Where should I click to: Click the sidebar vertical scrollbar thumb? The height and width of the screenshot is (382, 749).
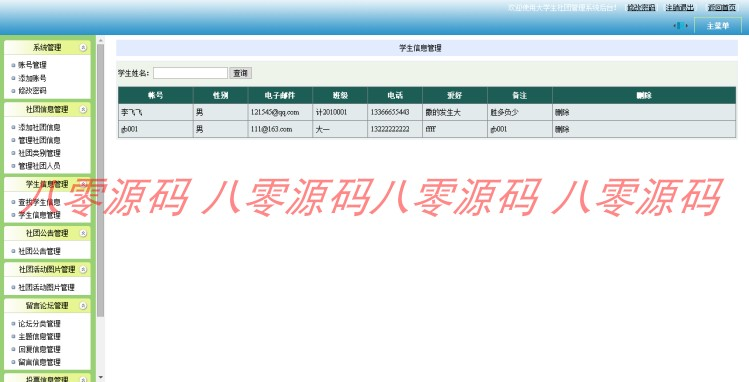pos(100,180)
